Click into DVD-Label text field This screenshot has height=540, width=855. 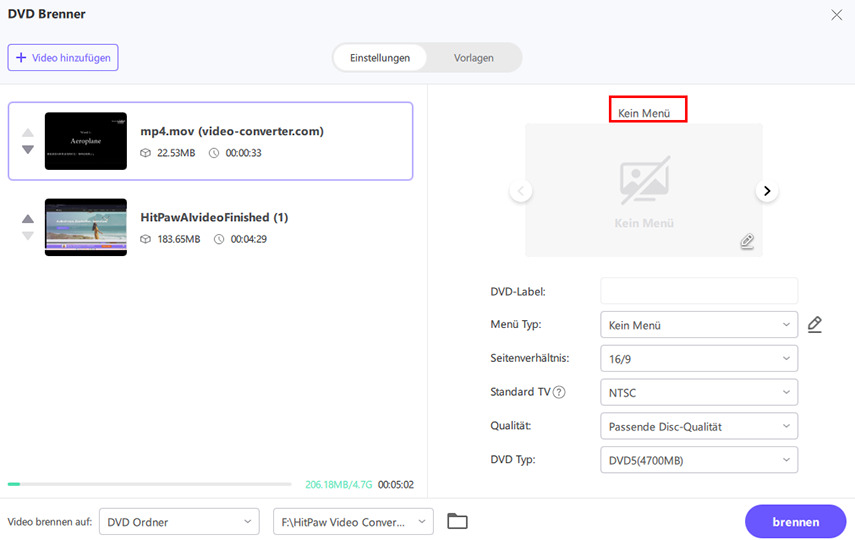tap(699, 291)
